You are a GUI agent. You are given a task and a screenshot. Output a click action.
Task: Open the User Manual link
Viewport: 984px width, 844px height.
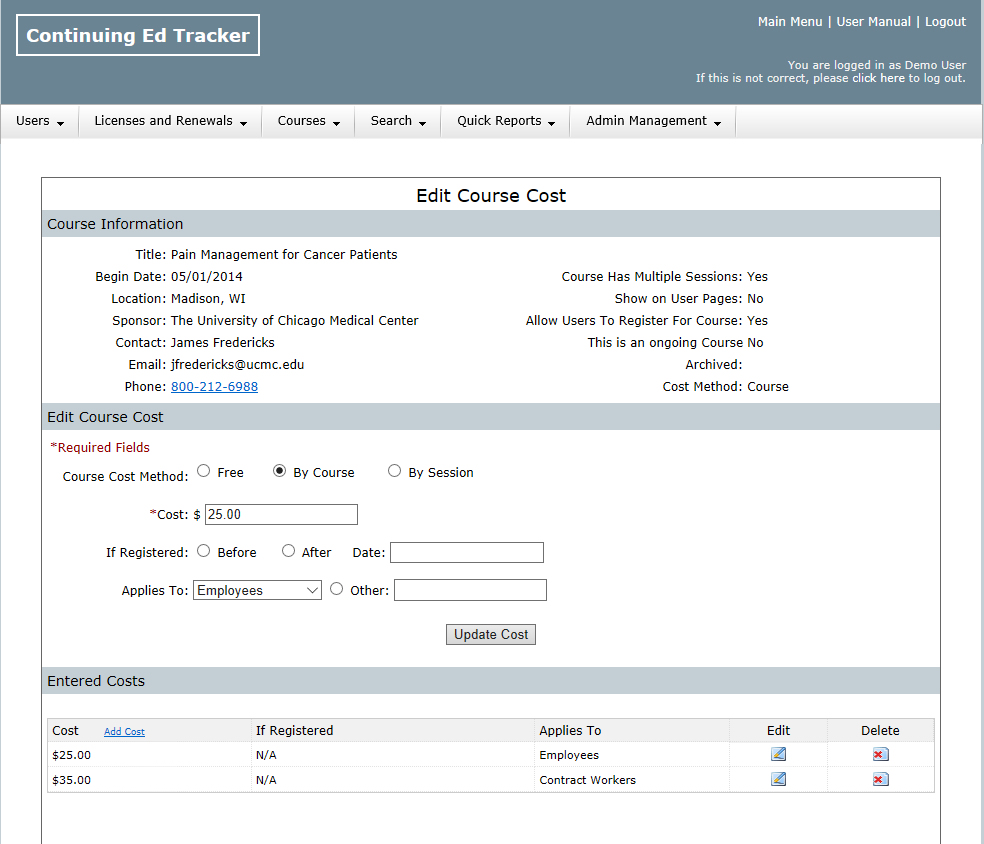(x=873, y=22)
